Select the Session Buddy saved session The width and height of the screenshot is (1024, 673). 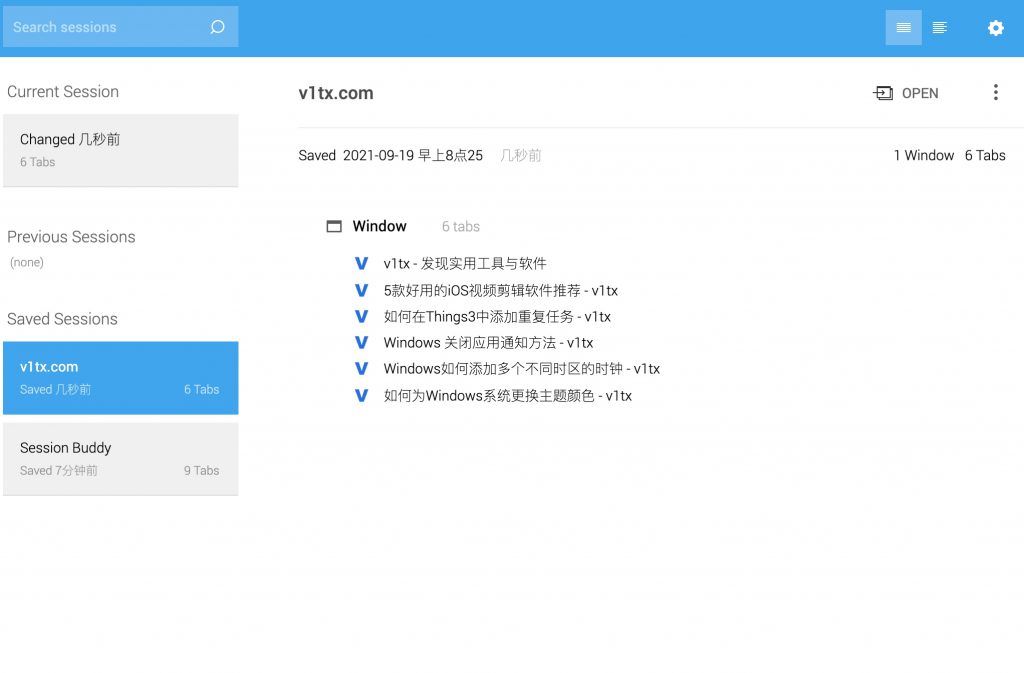point(121,459)
